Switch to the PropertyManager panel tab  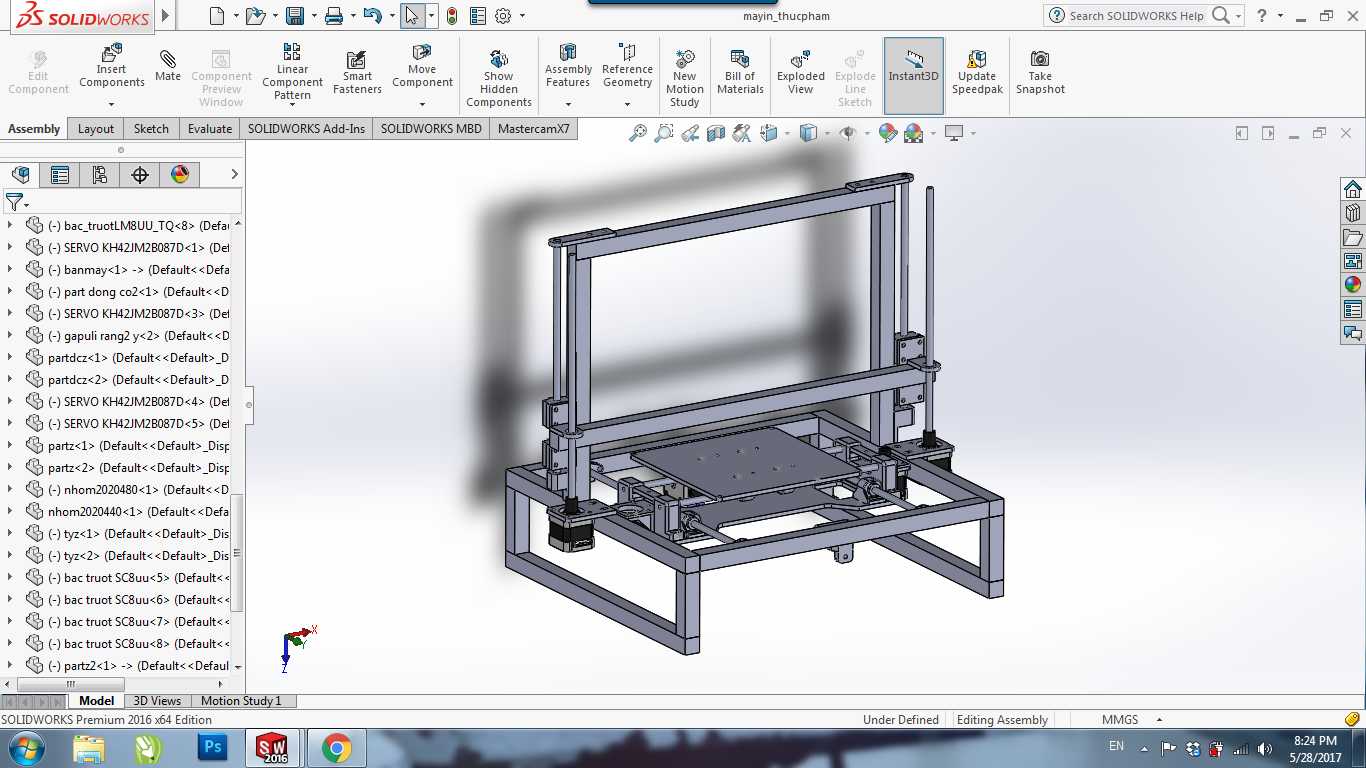[x=60, y=175]
